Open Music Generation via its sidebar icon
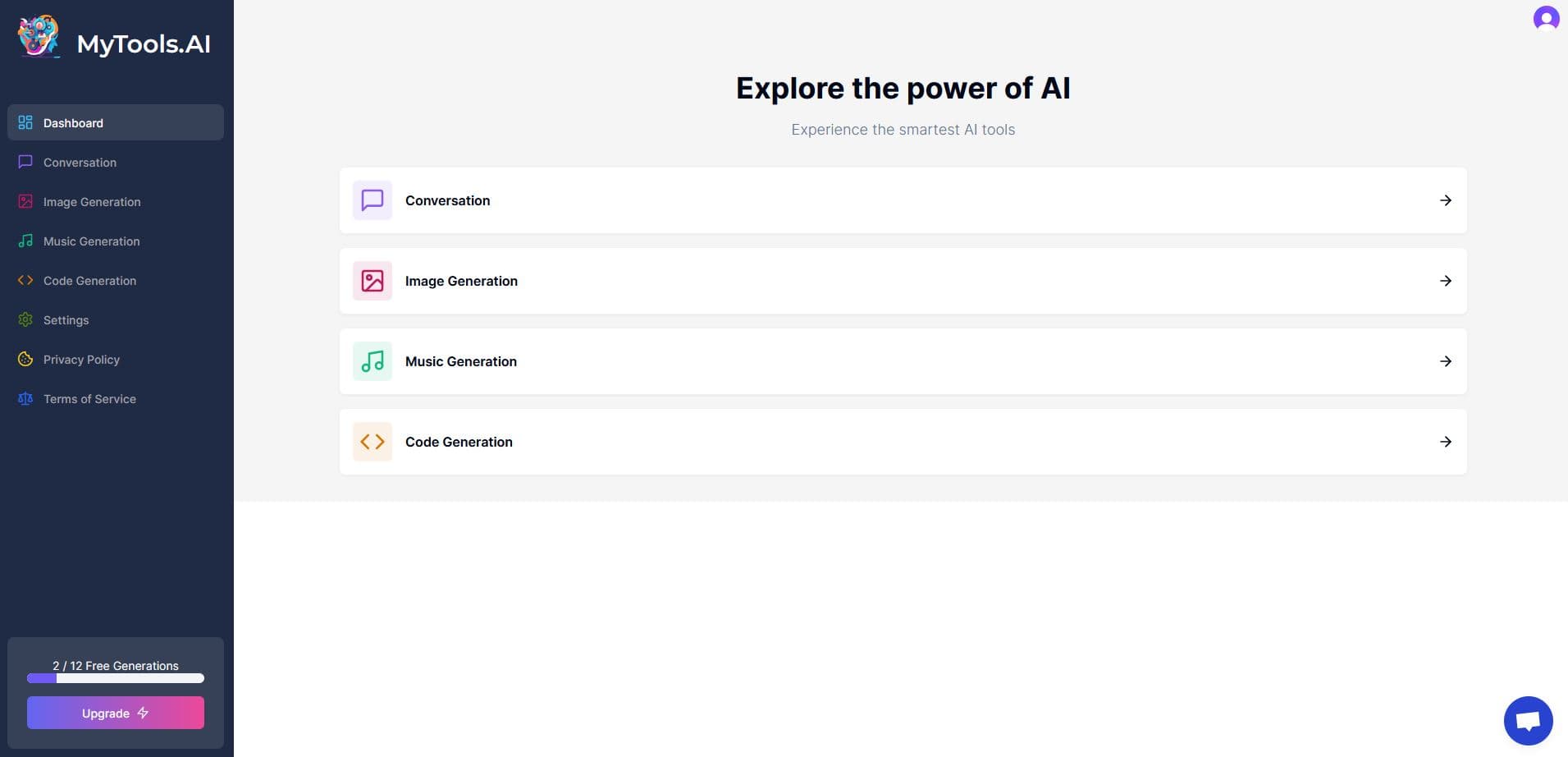Image resolution: width=1568 pixels, height=757 pixels. [x=25, y=241]
